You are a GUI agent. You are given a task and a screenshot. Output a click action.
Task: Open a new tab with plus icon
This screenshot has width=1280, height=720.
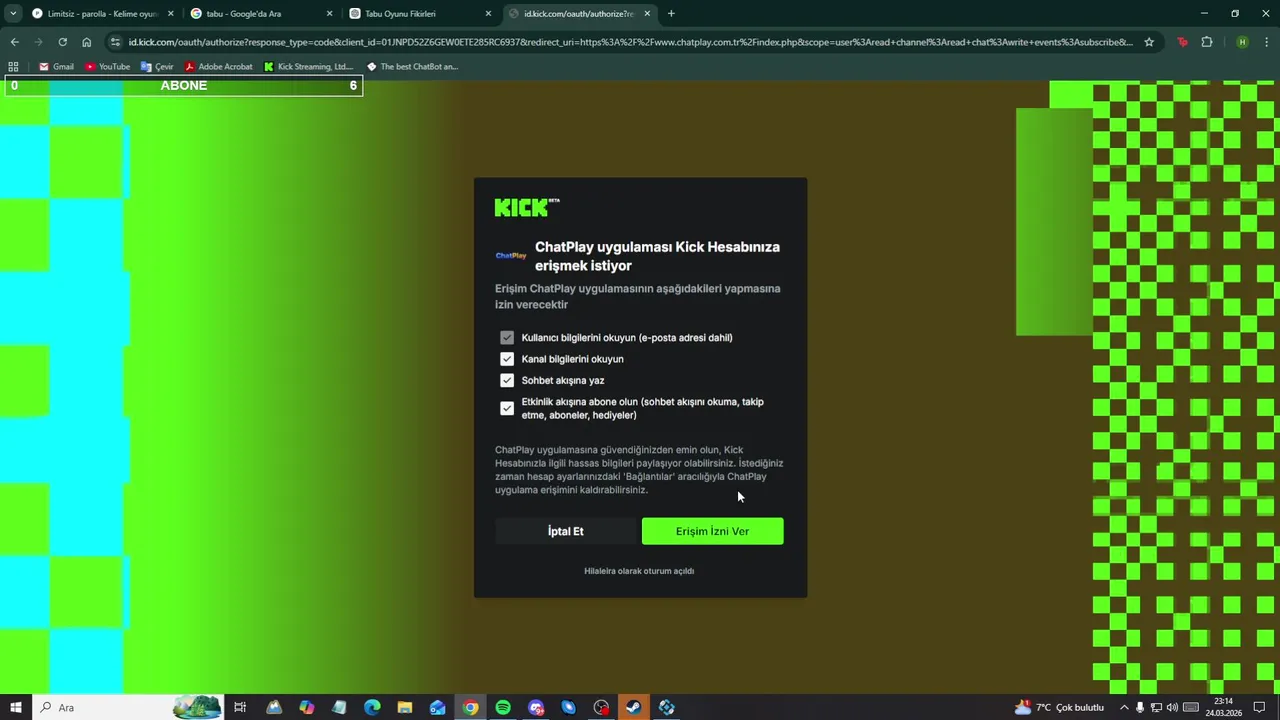coord(671,14)
